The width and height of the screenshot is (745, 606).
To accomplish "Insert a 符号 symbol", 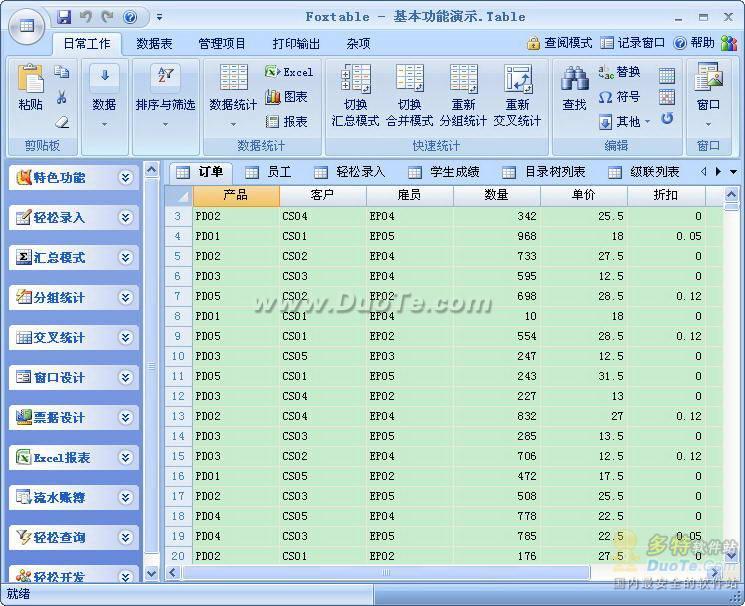I will pos(619,97).
